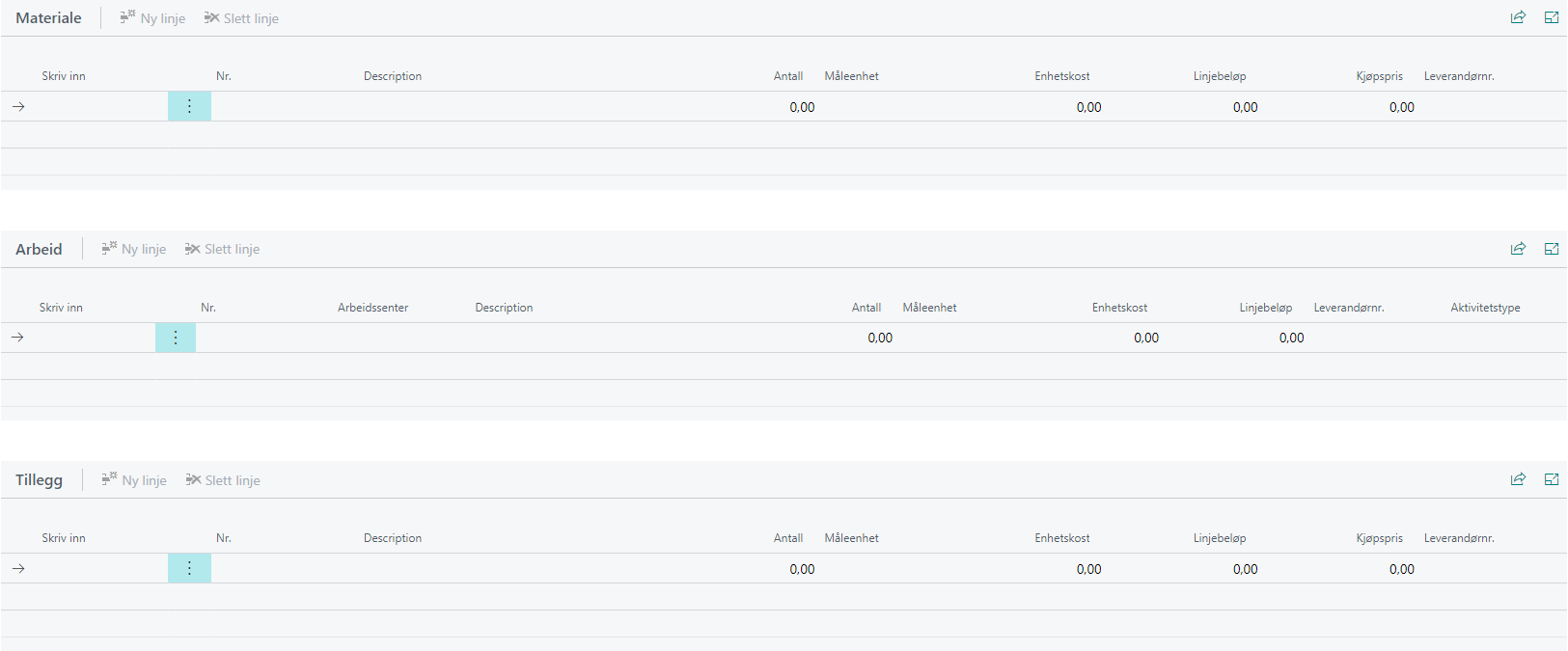This screenshot has width=1568, height=651.
Task: Expand Arbeid section to full view icon
Action: tap(1552, 249)
